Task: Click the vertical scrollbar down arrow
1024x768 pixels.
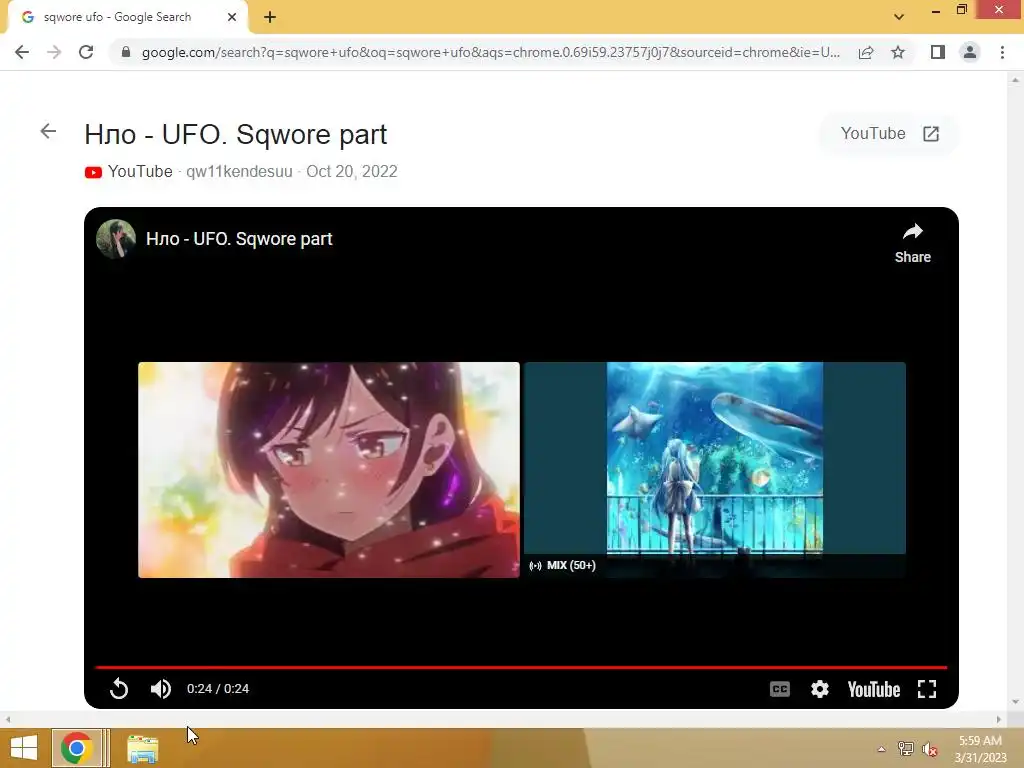Action: tap(1016, 702)
